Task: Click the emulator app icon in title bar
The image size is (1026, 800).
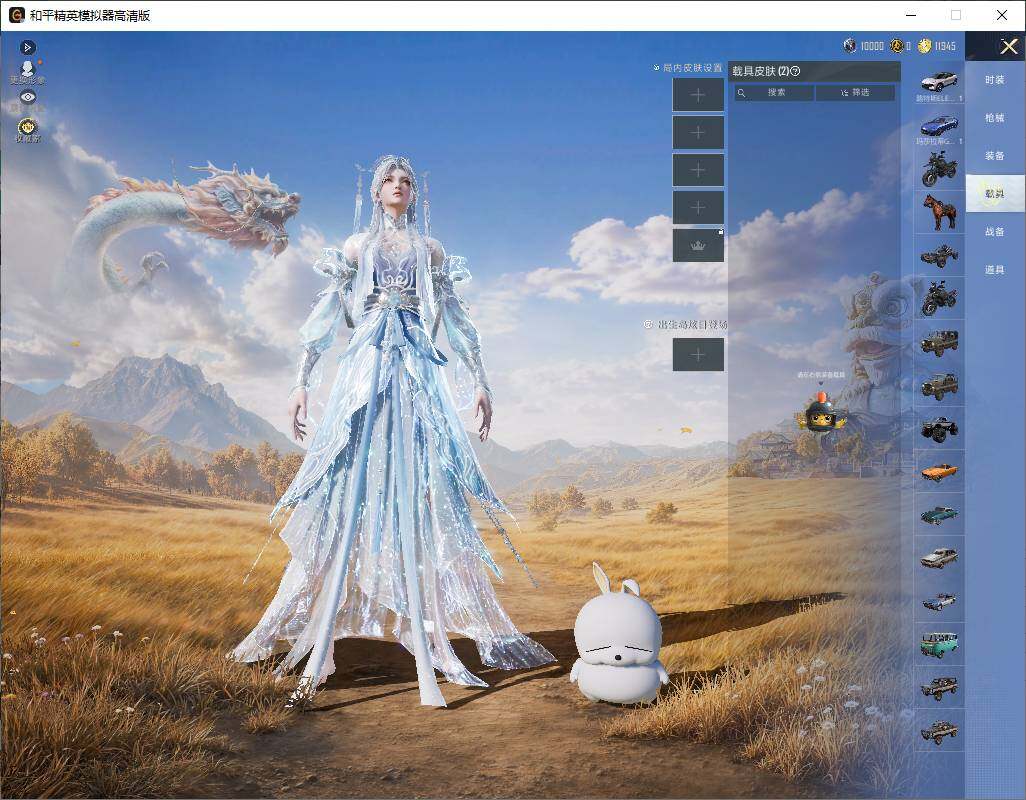Action: [x=16, y=15]
